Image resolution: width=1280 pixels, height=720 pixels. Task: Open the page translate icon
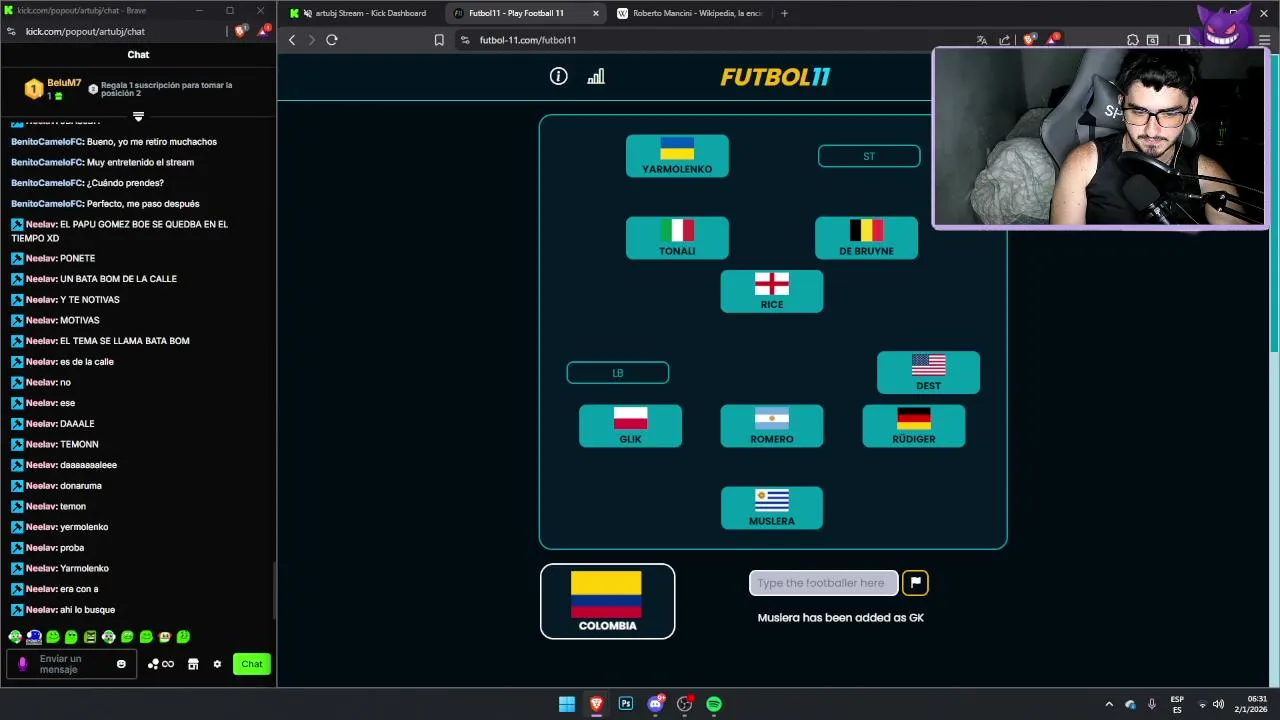point(982,40)
